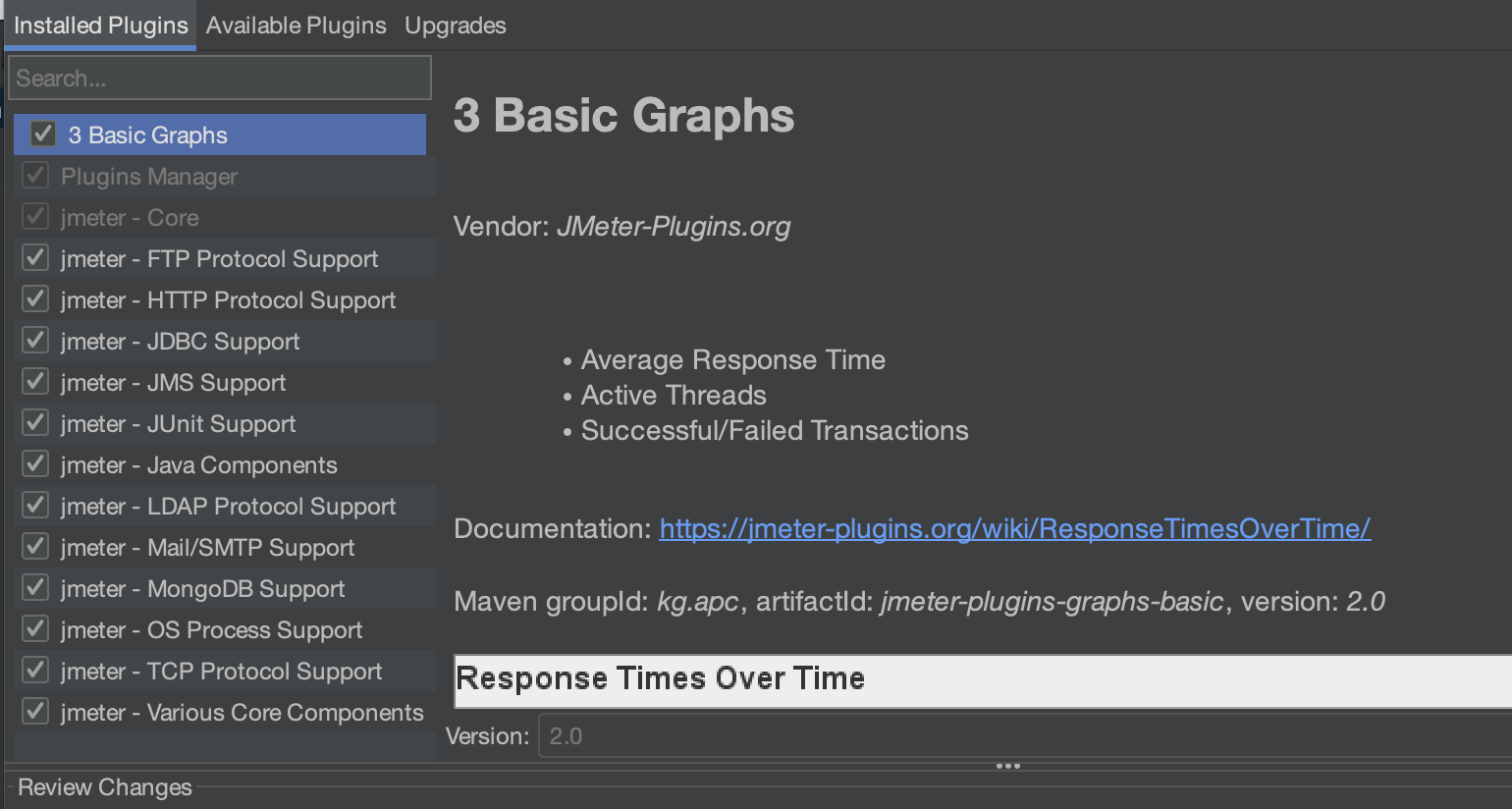Toggle jmeter - Various Core Components checkbox
The height and width of the screenshot is (809, 1512).
coord(35,712)
